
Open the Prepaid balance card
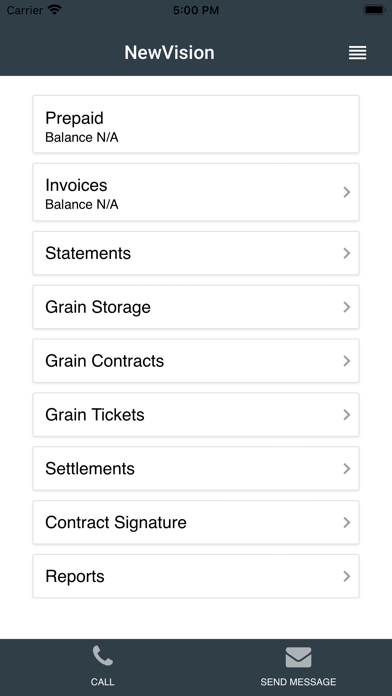(x=196, y=124)
